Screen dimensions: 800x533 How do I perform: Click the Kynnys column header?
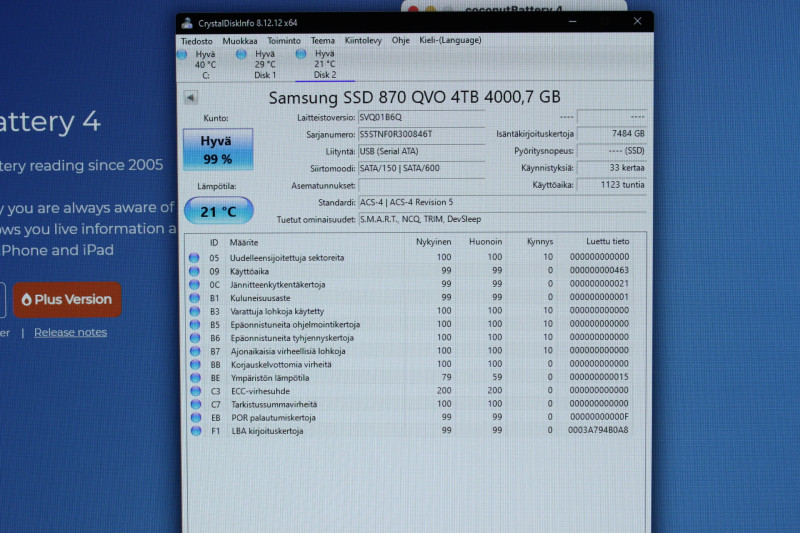coord(540,242)
